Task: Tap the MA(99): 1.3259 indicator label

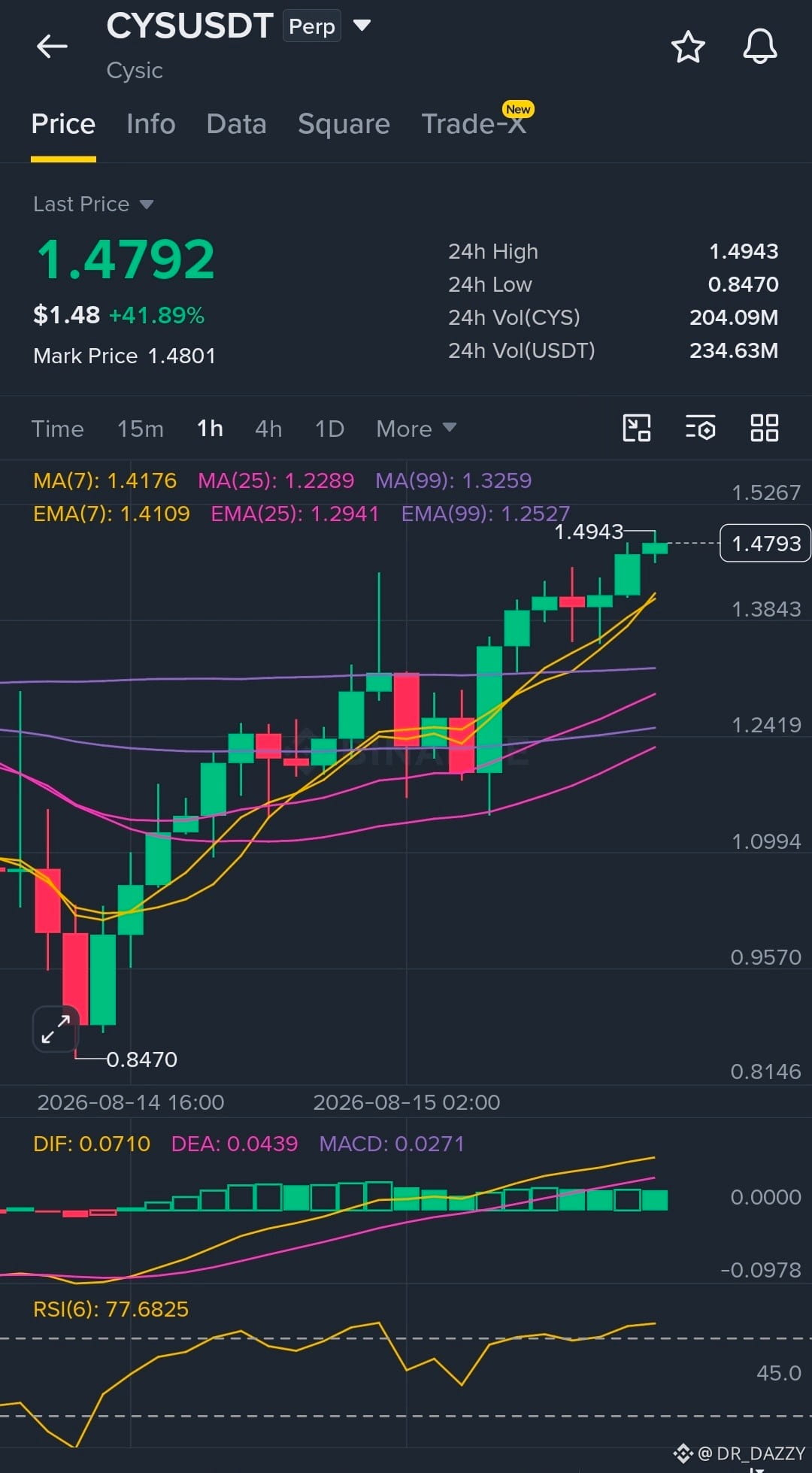Action: (x=453, y=480)
